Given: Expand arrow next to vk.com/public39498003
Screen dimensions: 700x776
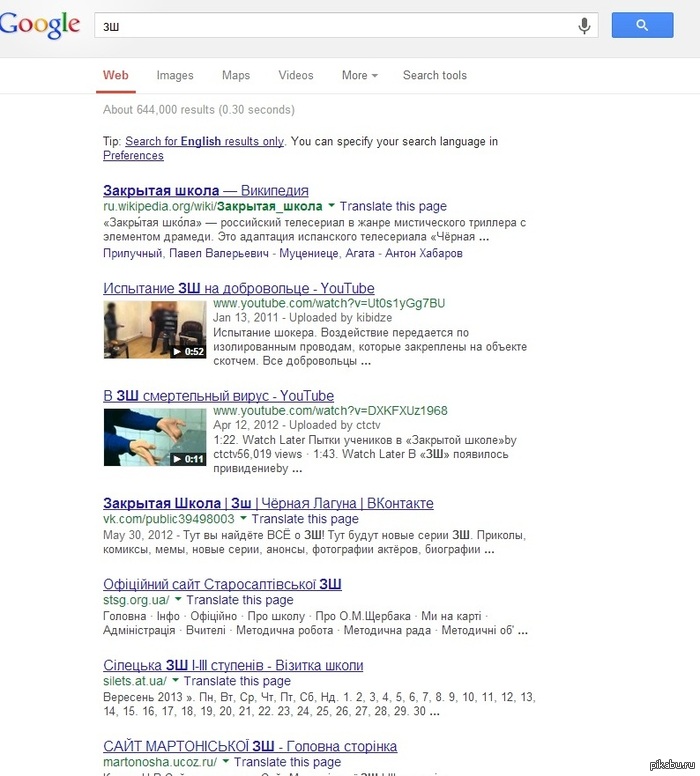Looking at the screenshot, I should pyautogui.click(x=243, y=518).
